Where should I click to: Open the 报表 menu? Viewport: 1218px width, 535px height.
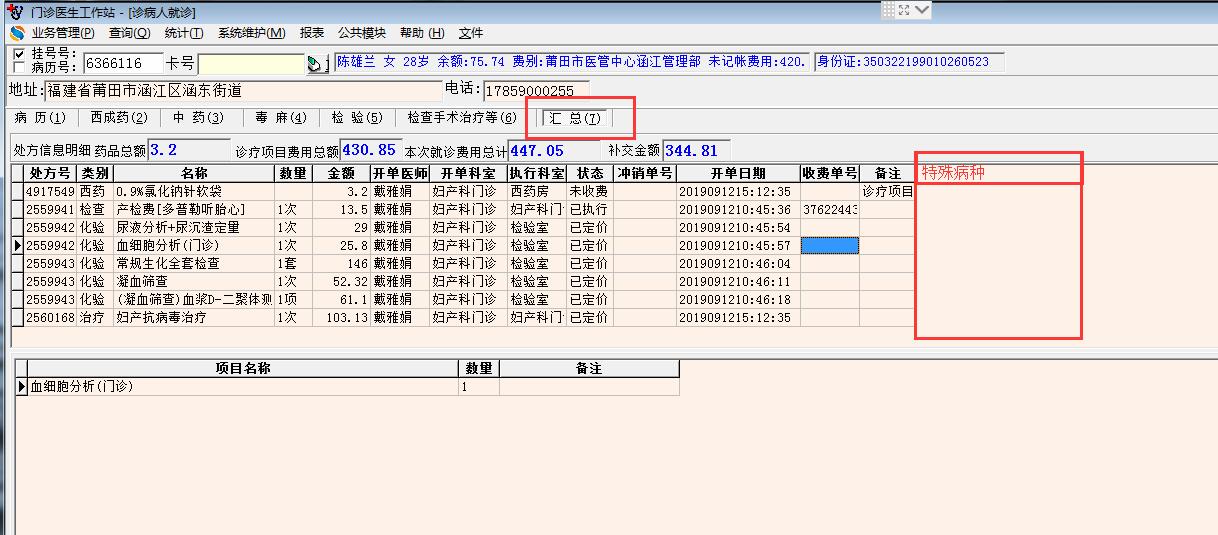312,33
